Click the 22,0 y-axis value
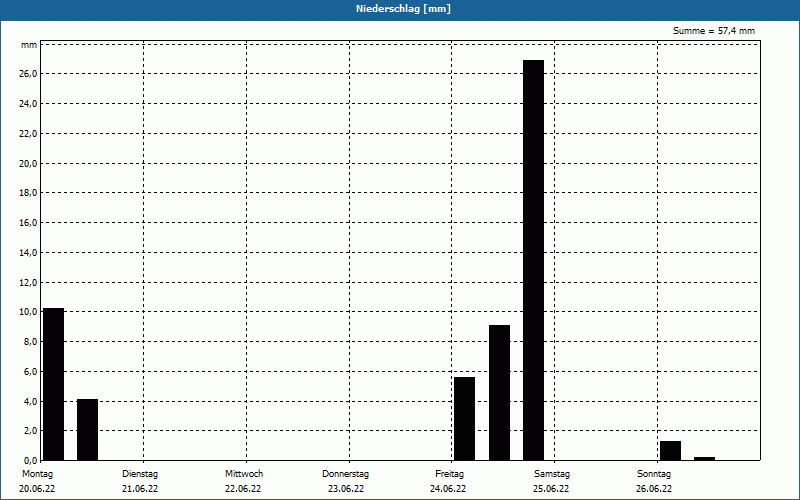This screenshot has width=800, height=500. [x=28, y=134]
